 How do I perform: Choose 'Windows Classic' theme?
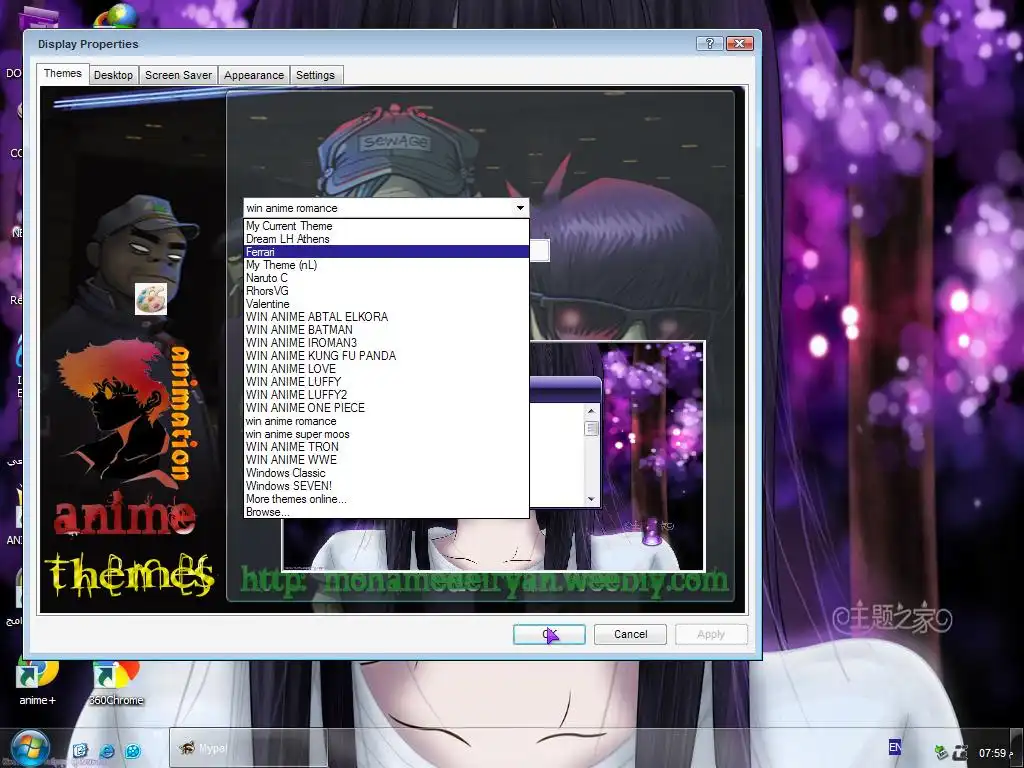point(386,473)
